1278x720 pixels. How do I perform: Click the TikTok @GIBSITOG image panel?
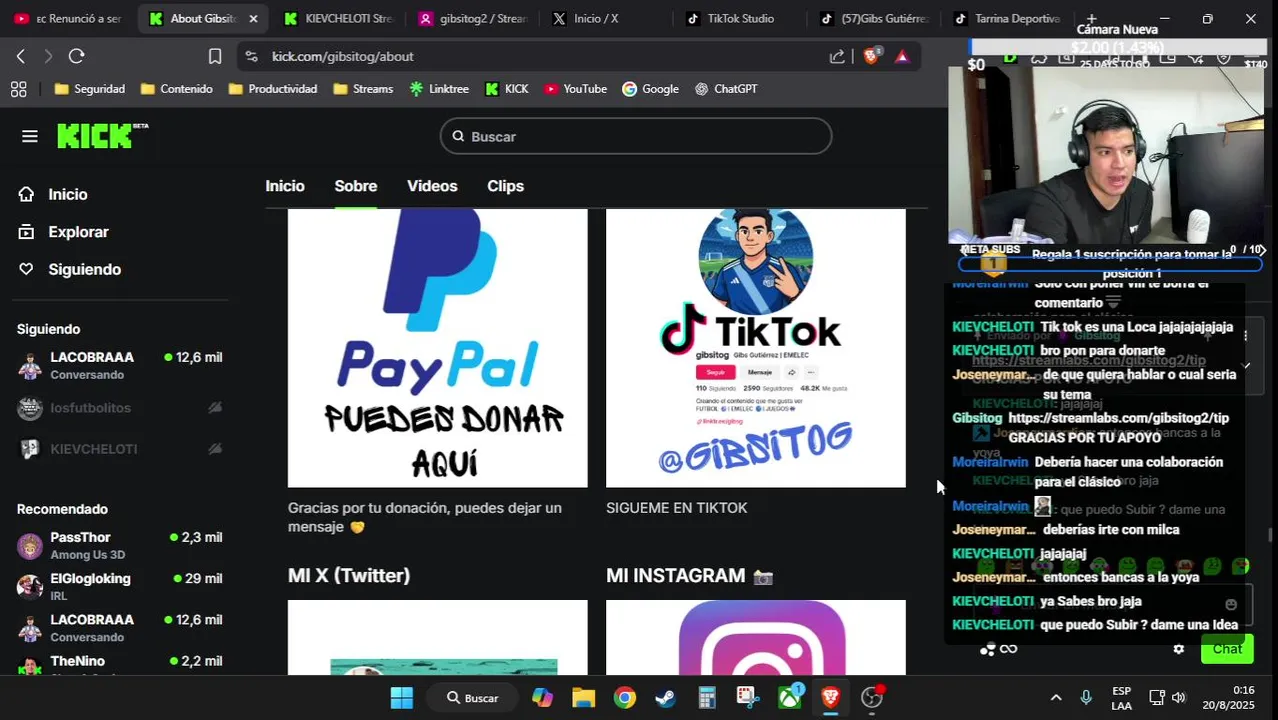(x=756, y=348)
